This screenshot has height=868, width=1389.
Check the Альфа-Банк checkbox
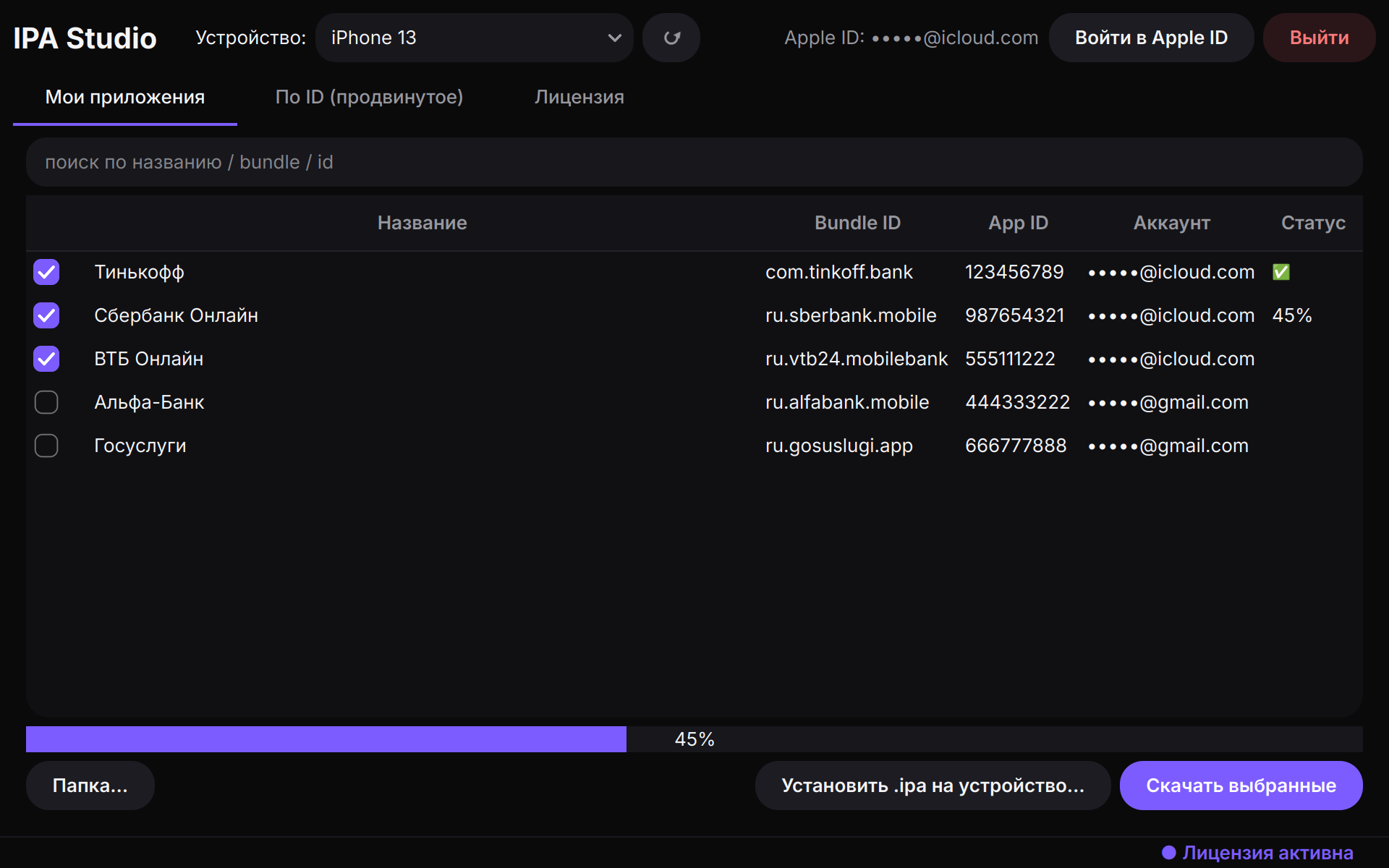pos(46,402)
